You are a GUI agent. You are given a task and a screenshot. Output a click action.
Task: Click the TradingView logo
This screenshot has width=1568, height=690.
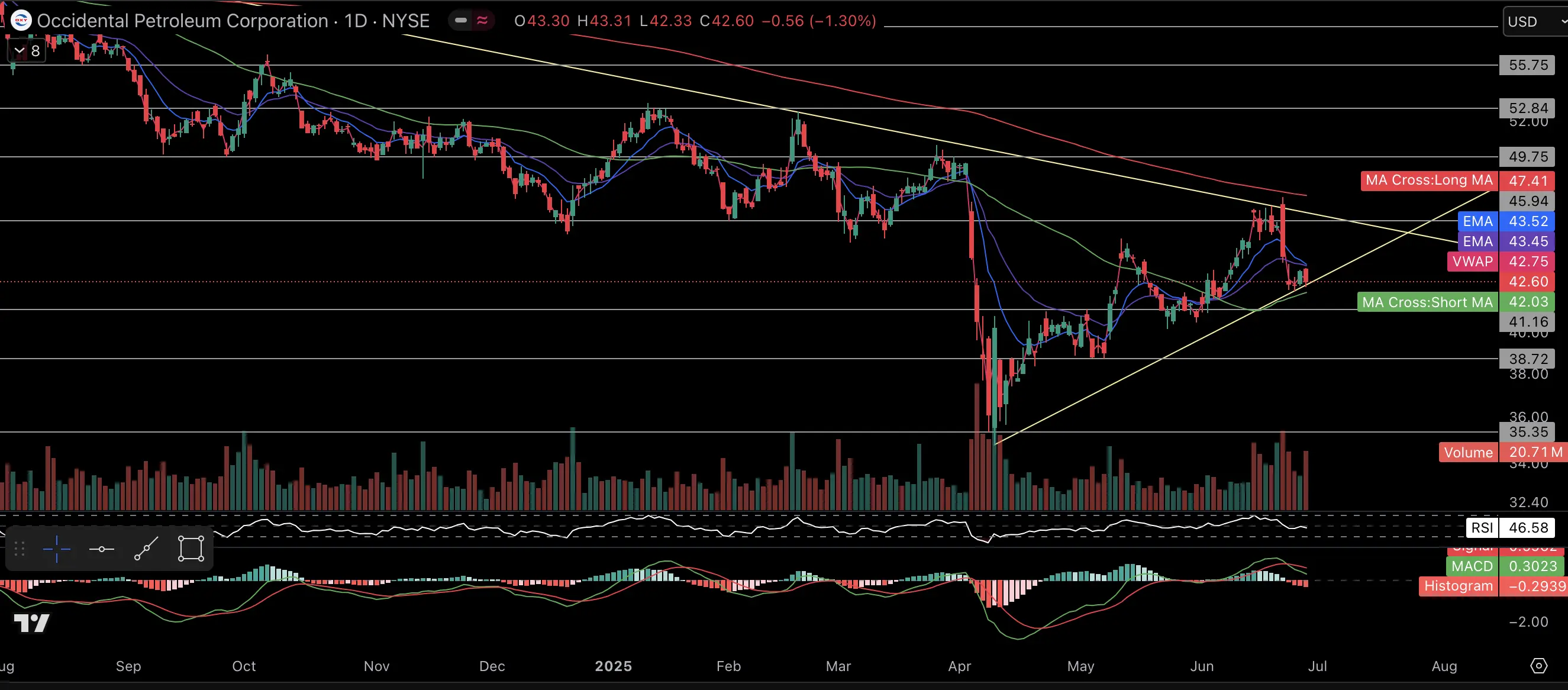coord(31,623)
